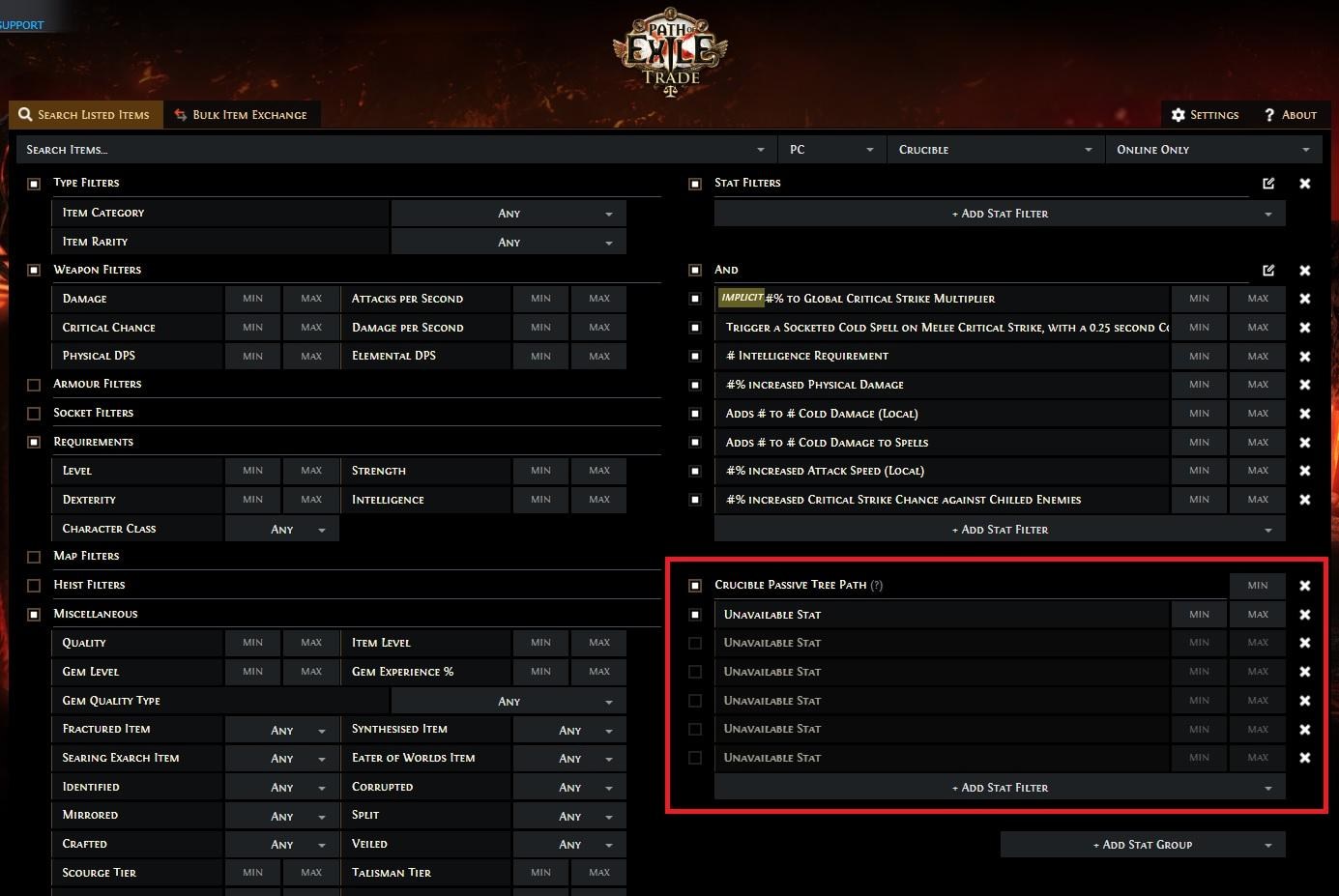Disable the Adds Cold Damage to Spells filter
1339x896 pixels.
point(694,443)
